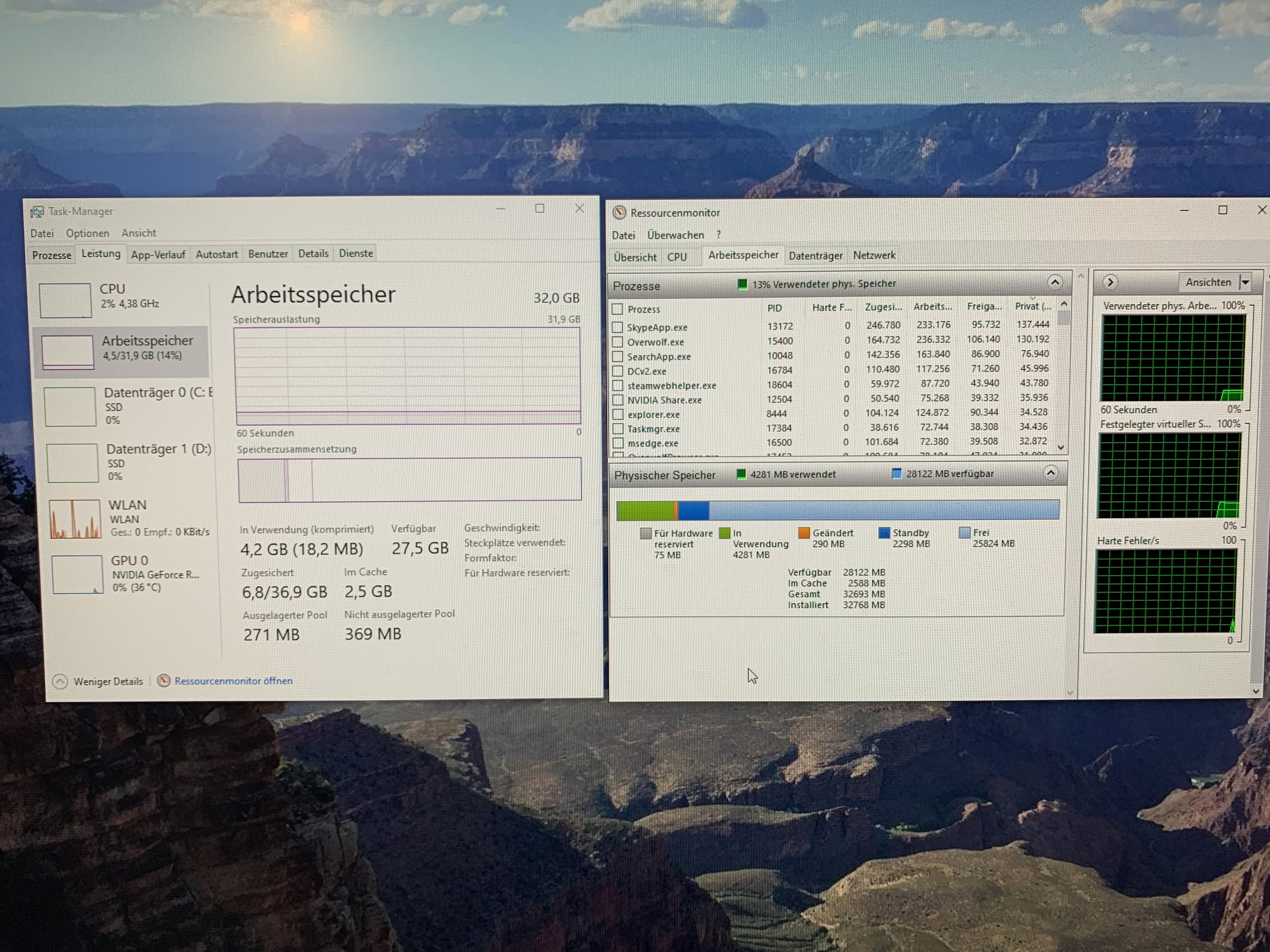Click the Ressourcenmonitor title bar icon
The image size is (1270, 952).
[x=619, y=213]
